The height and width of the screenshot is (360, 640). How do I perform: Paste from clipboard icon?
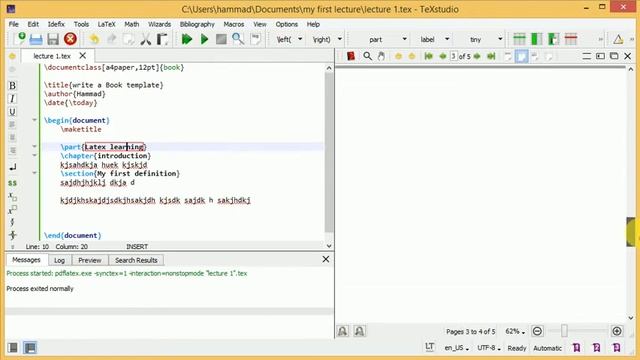162,39
